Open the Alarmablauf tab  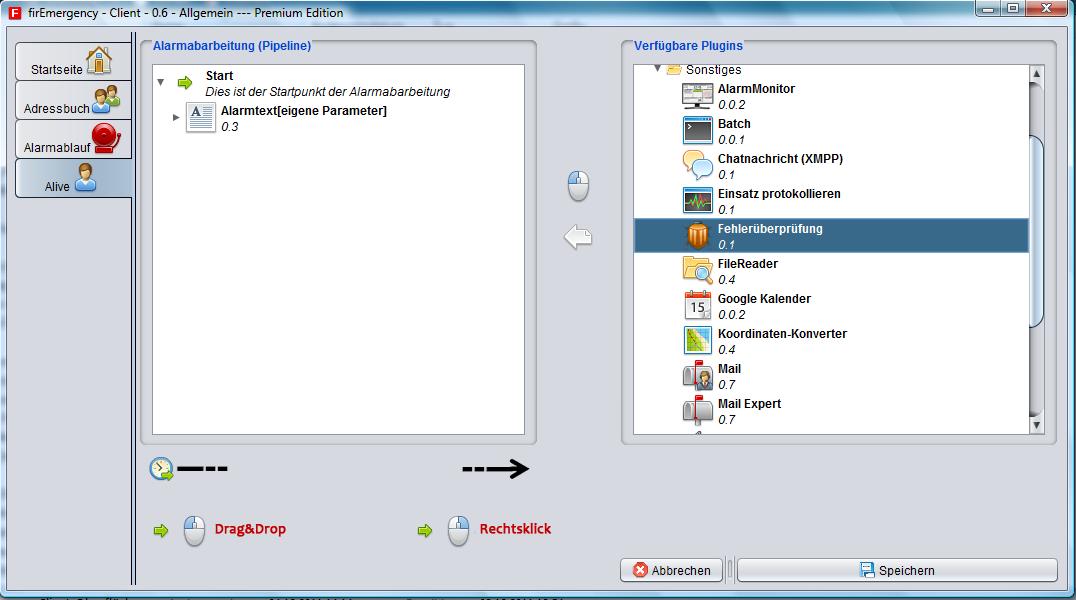tap(73, 140)
